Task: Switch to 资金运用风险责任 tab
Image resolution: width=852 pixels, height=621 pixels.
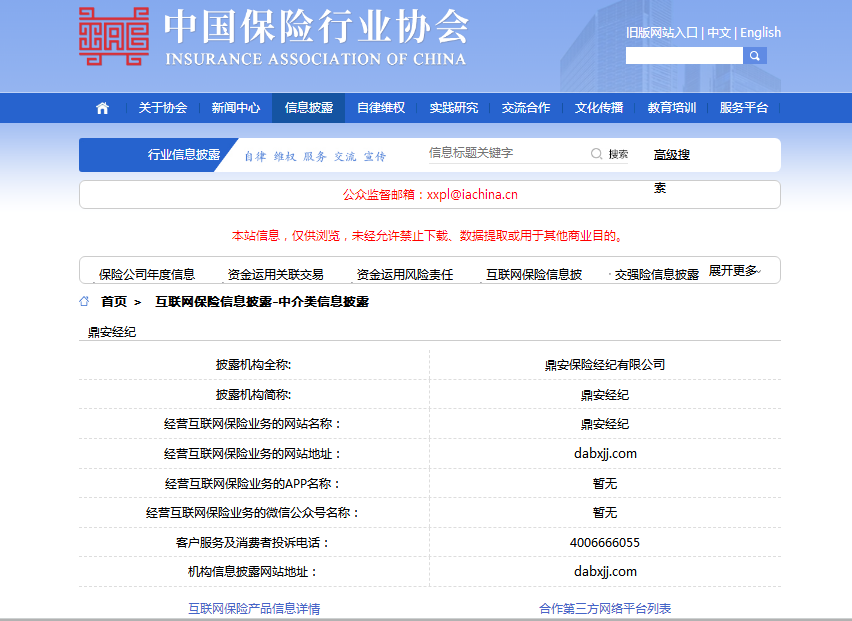Action: [x=405, y=274]
